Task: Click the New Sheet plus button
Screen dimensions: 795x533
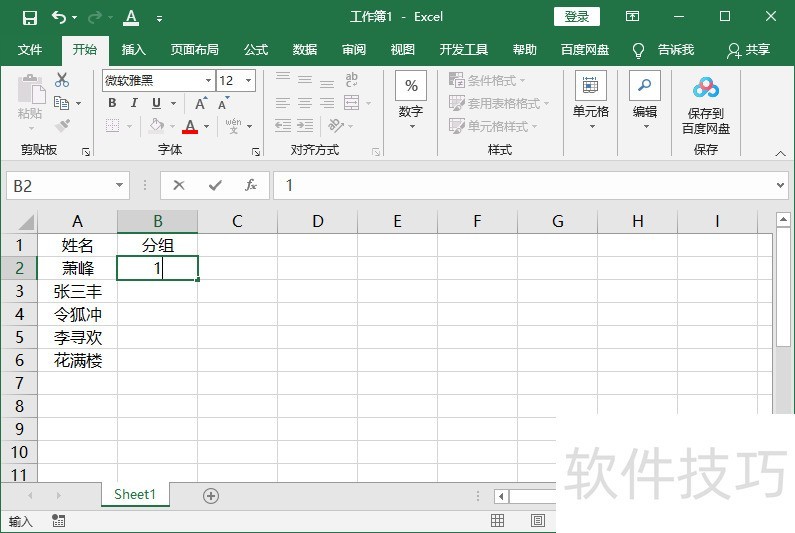Action: [x=211, y=496]
